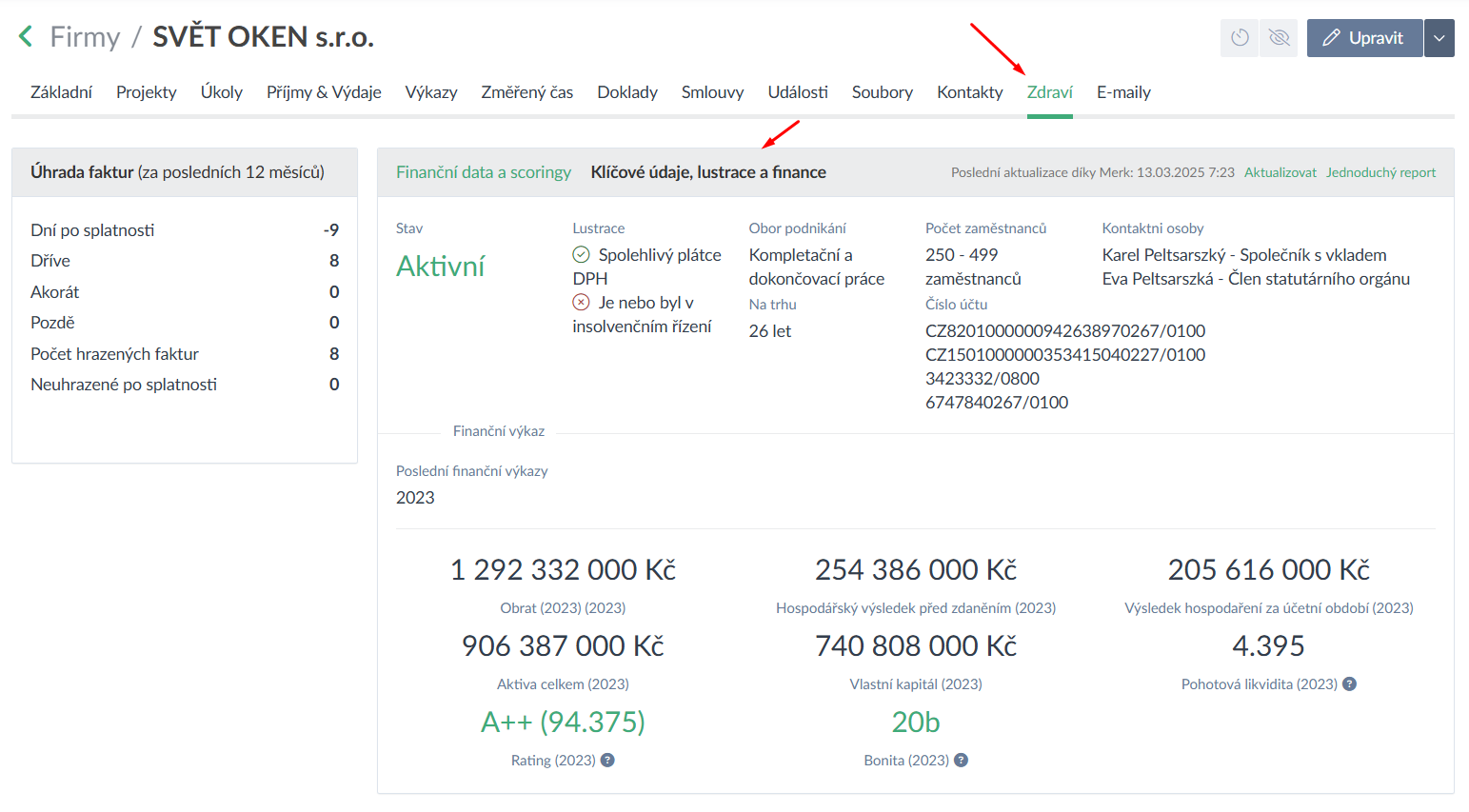Screen dimensions: 1469x812
Task: Click the help icon beside Pohotová likvidita
Action: tap(1349, 684)
